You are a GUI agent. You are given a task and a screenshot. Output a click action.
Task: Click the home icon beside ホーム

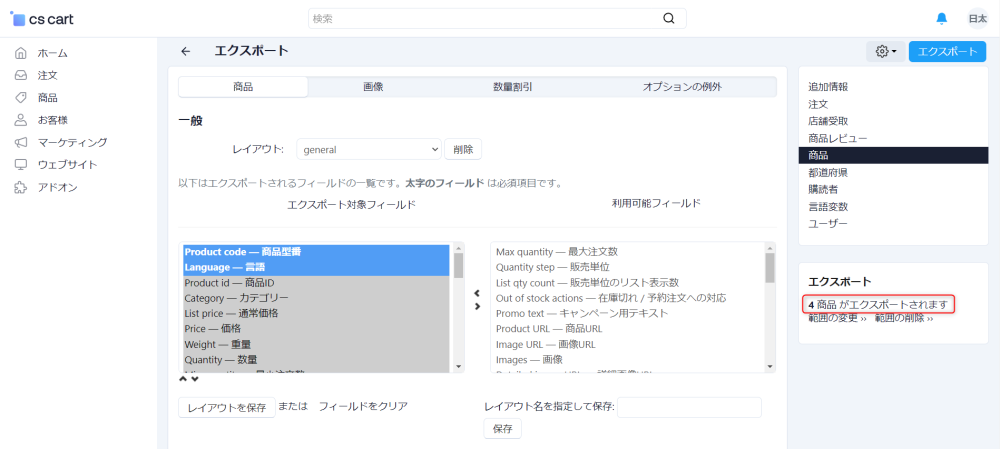coord(21,53)
